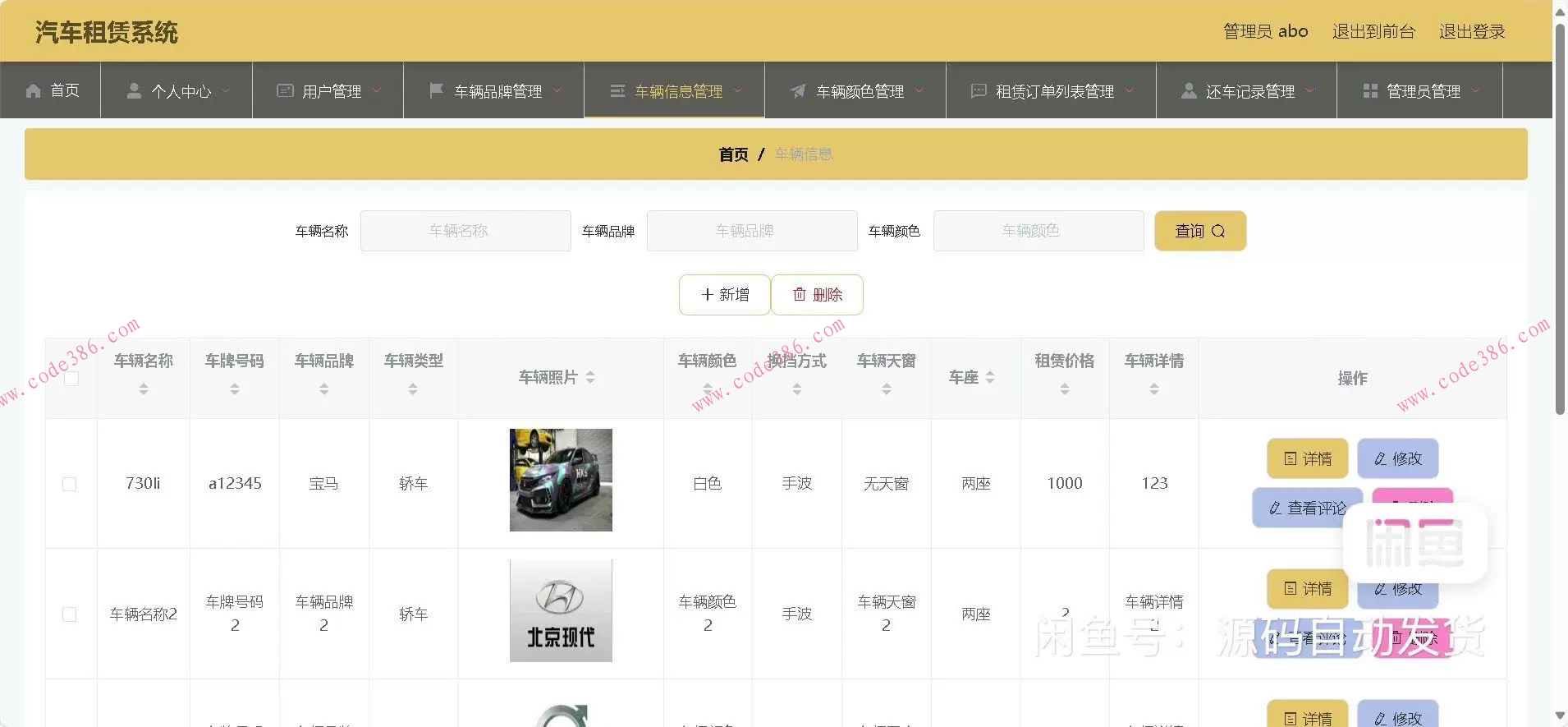Screen dimensions: 1568x727
Task: Sort by 车辆类型 column arrows
Action: (413, 389)
